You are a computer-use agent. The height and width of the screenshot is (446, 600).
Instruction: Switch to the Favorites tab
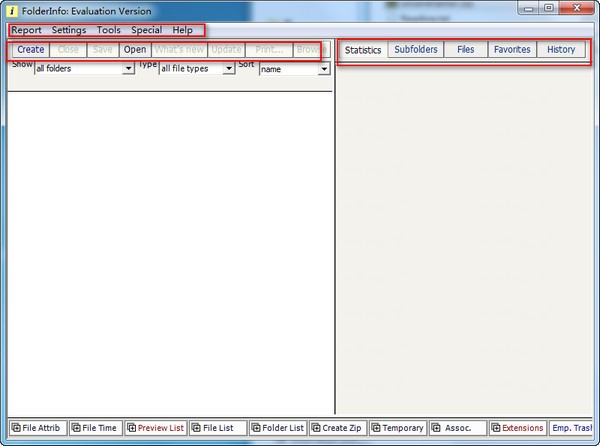[512, 50]
